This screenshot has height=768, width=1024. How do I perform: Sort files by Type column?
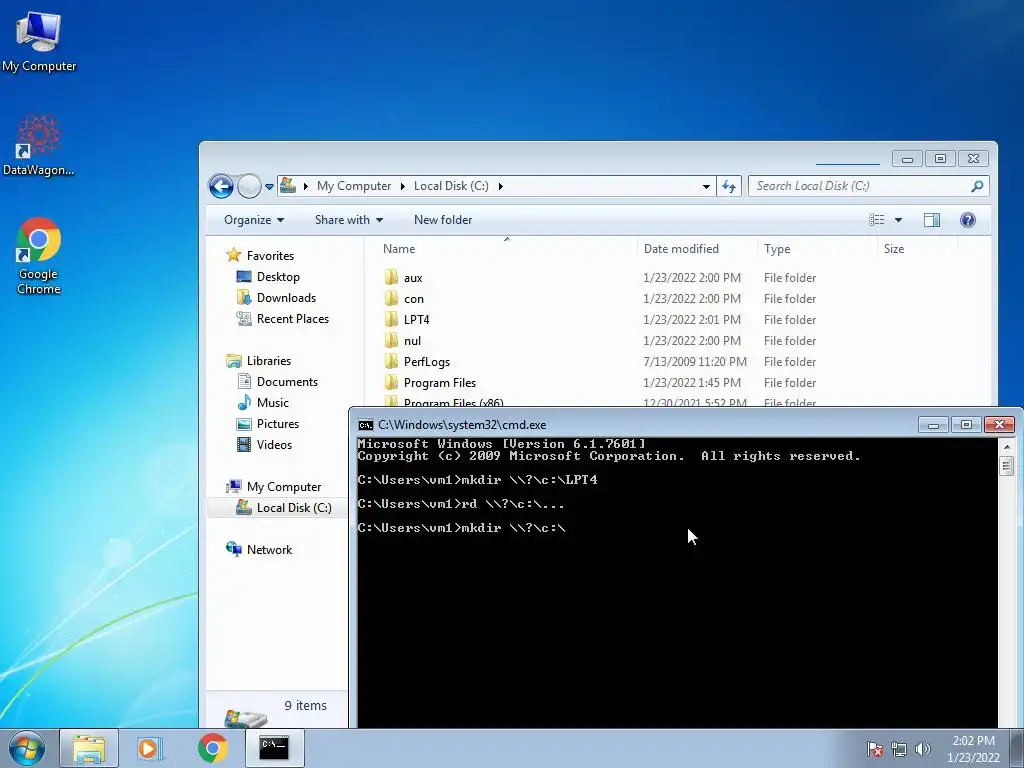point(776,249)
